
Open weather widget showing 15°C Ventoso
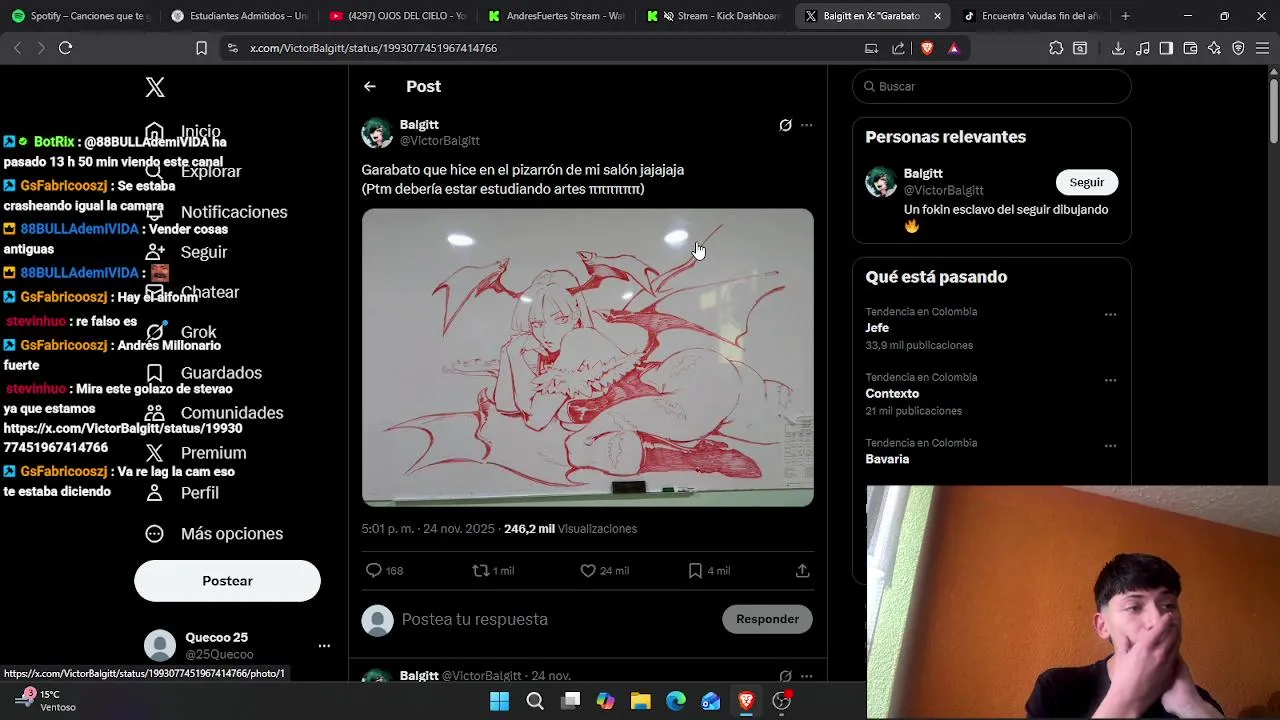(45, 700)
